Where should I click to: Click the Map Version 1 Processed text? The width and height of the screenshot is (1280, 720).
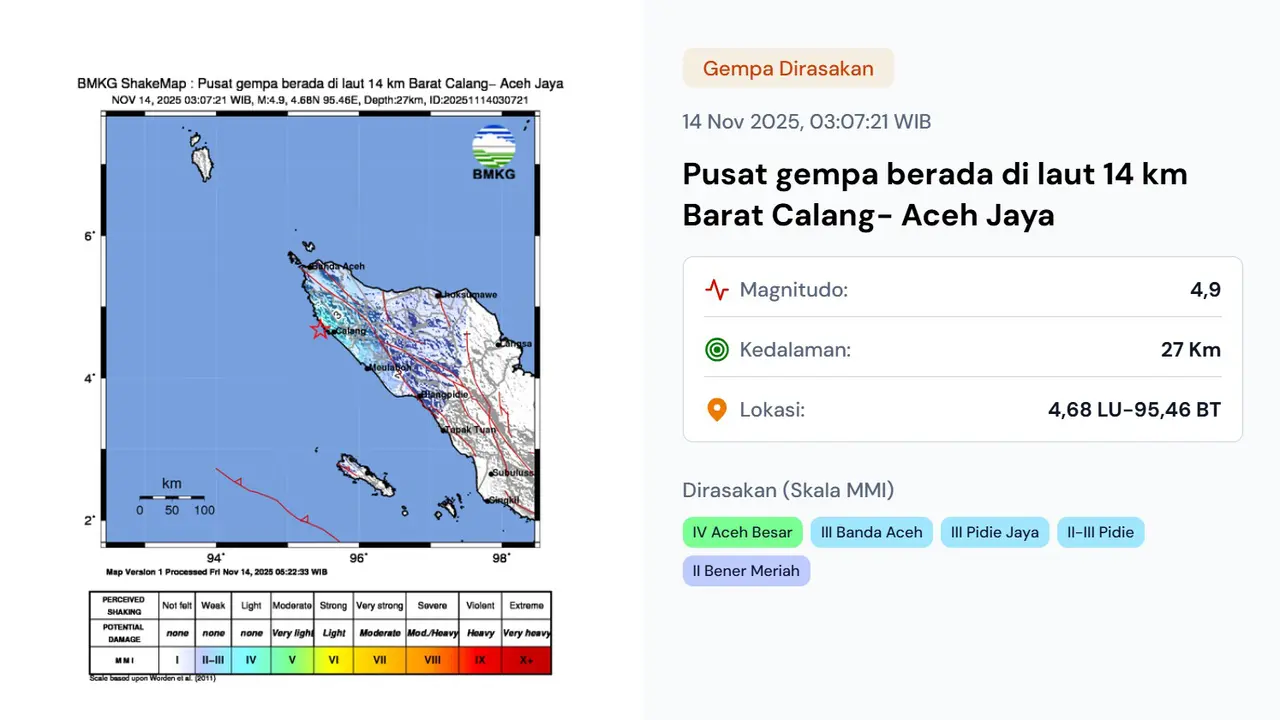coord(216,572)
